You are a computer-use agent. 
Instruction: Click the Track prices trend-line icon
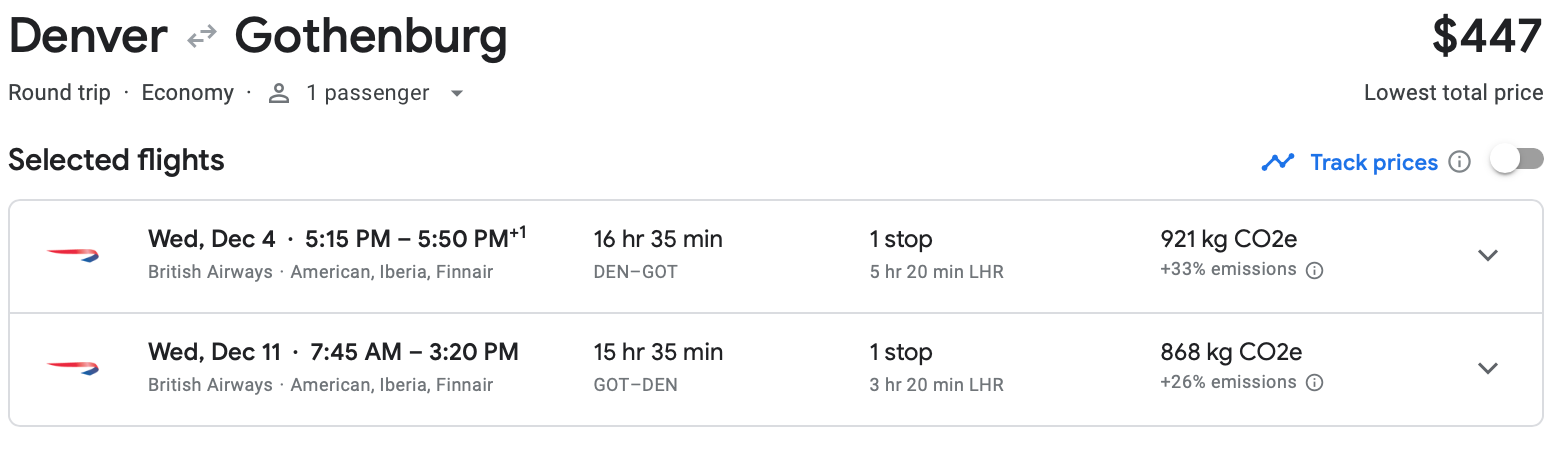pyautogui.click(x=1278, y=162)
